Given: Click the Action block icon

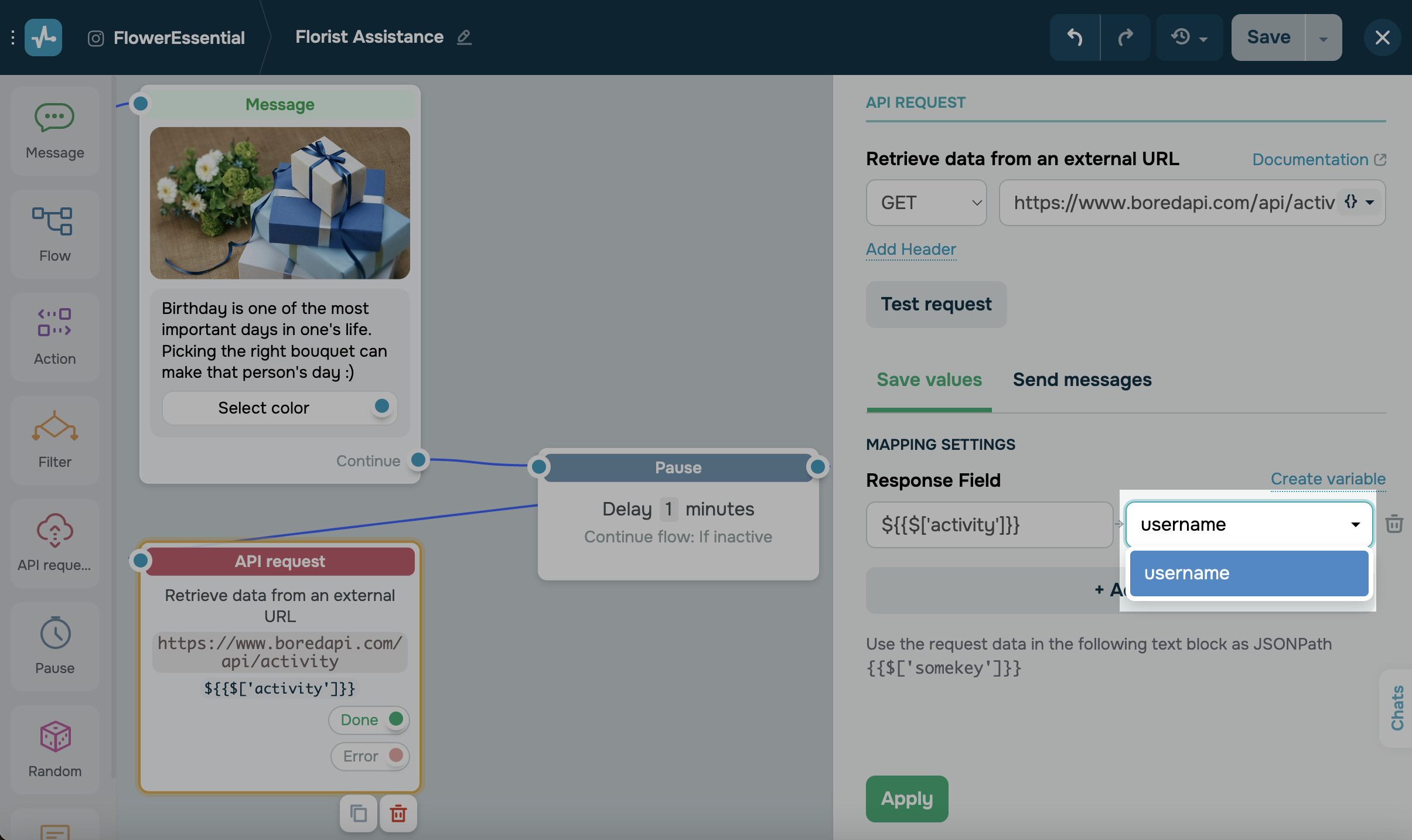Looking at the screenshot, I should (x=54, y=323).
